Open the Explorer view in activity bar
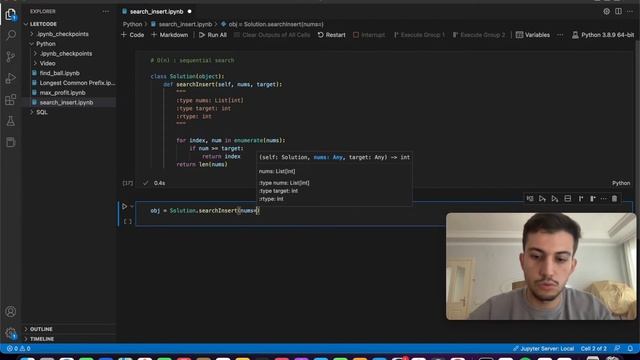Screen dimensions: 640x360 (11, 15)
